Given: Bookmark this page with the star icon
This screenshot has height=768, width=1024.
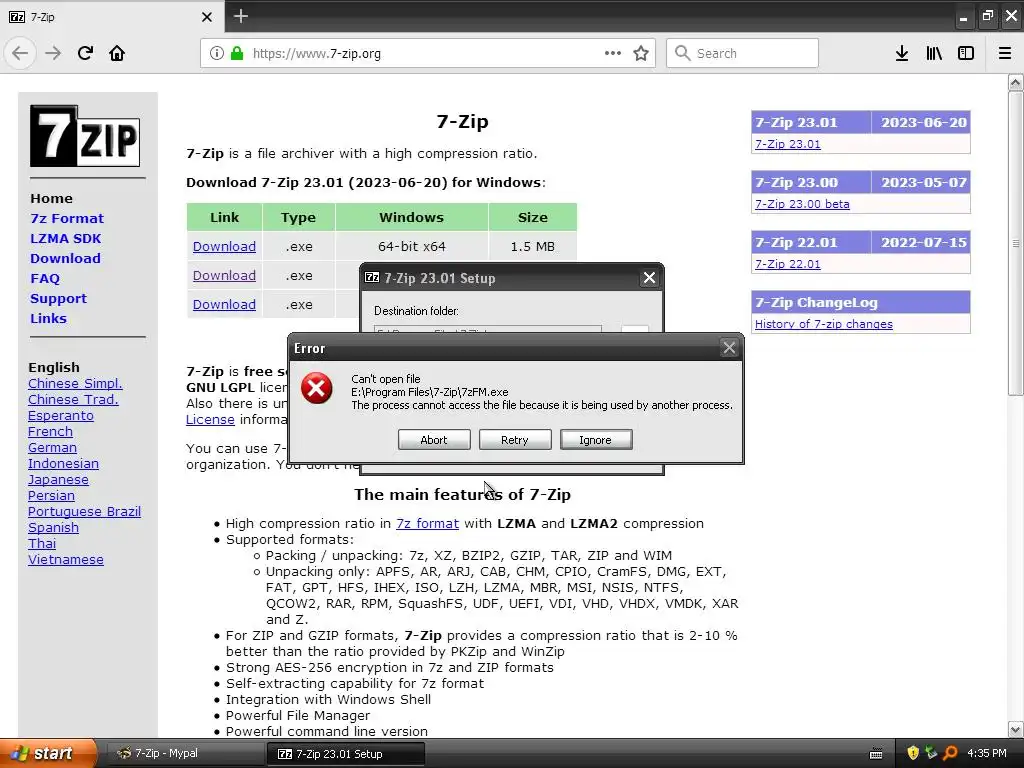Looking at the screenshot, I should (x=641, y=53).
